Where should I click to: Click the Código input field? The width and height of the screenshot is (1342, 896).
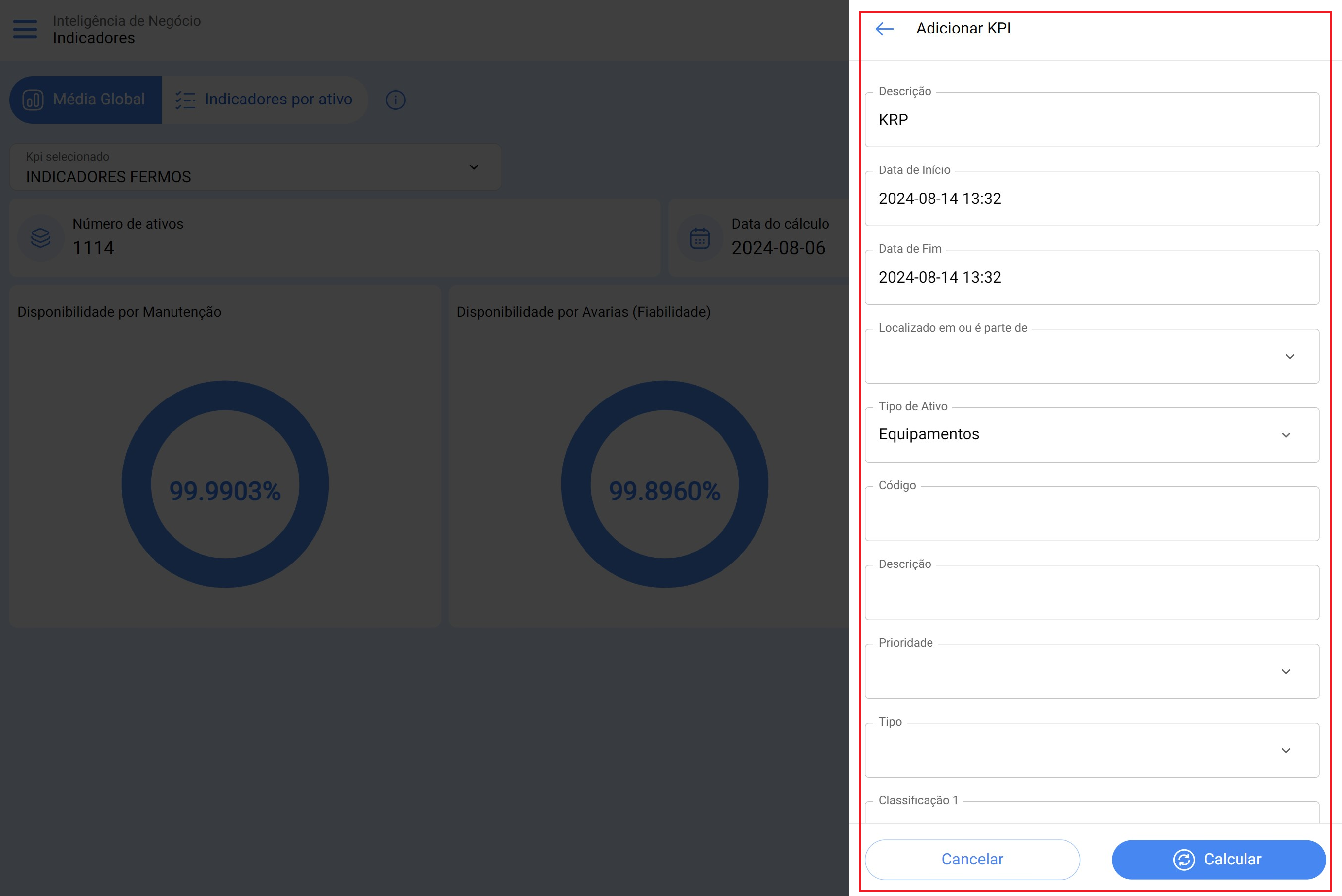point(1092,514)
